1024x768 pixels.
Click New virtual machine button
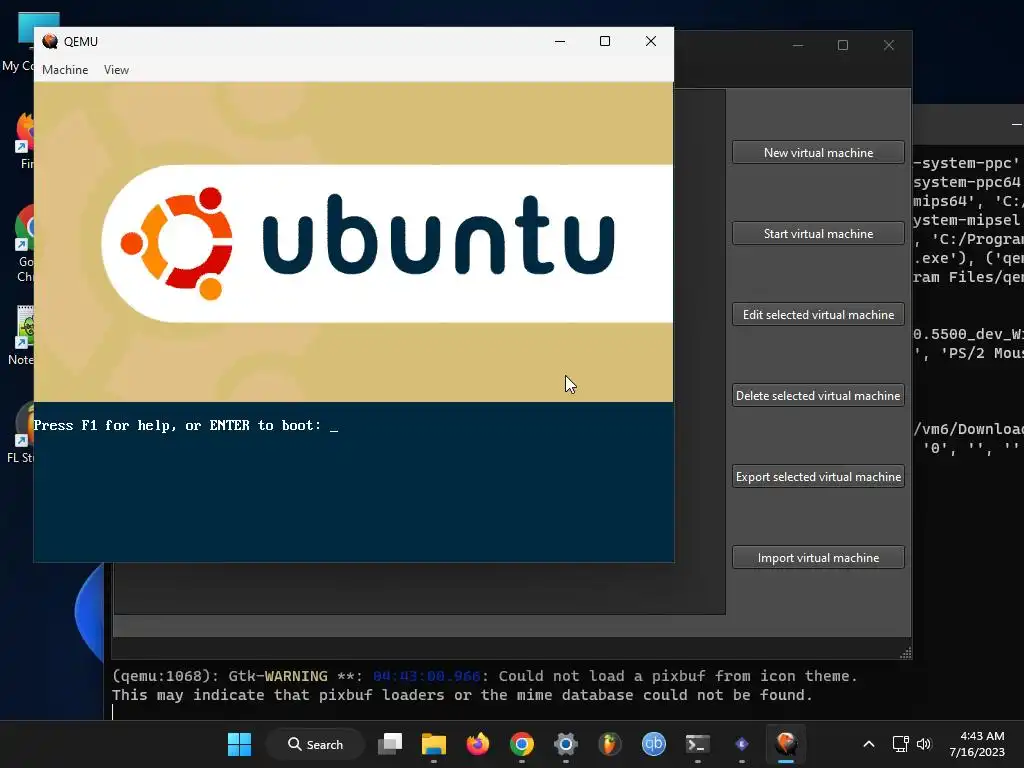click(818, 153)
